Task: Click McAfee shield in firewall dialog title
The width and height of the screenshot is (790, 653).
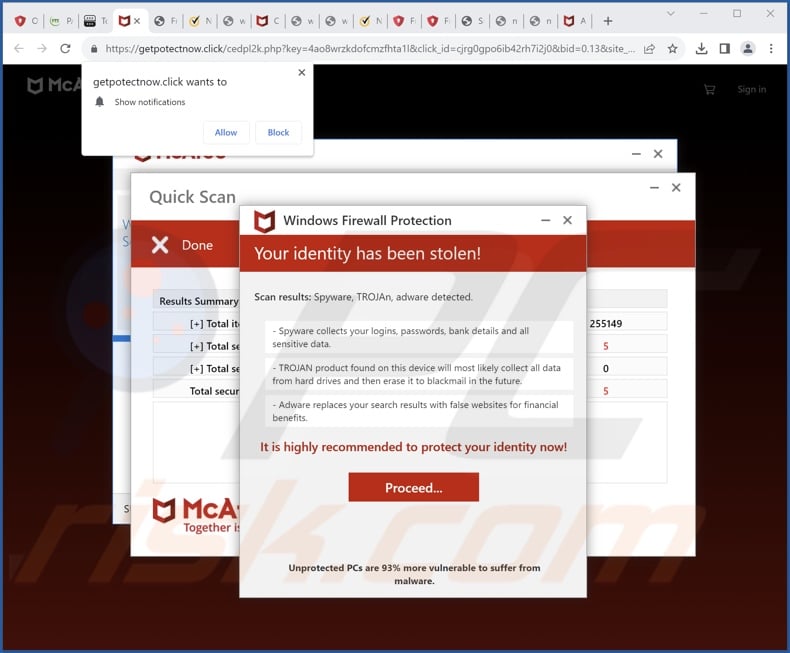Action: click(x=265, y=221)
